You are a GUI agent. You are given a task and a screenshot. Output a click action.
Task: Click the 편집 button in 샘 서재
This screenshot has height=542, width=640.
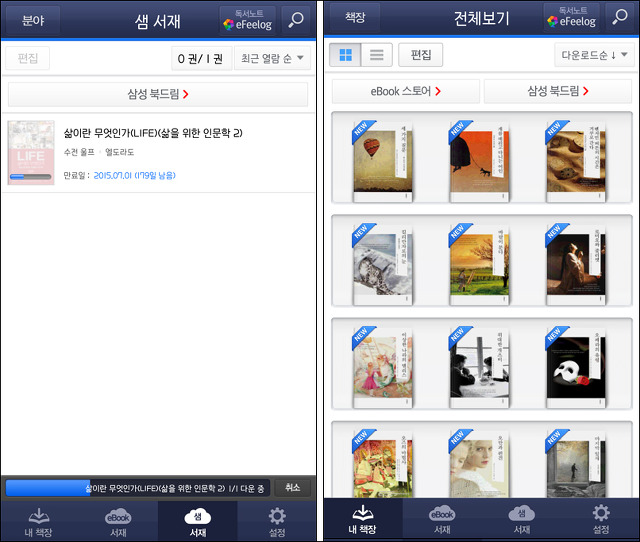click(28, 58)
